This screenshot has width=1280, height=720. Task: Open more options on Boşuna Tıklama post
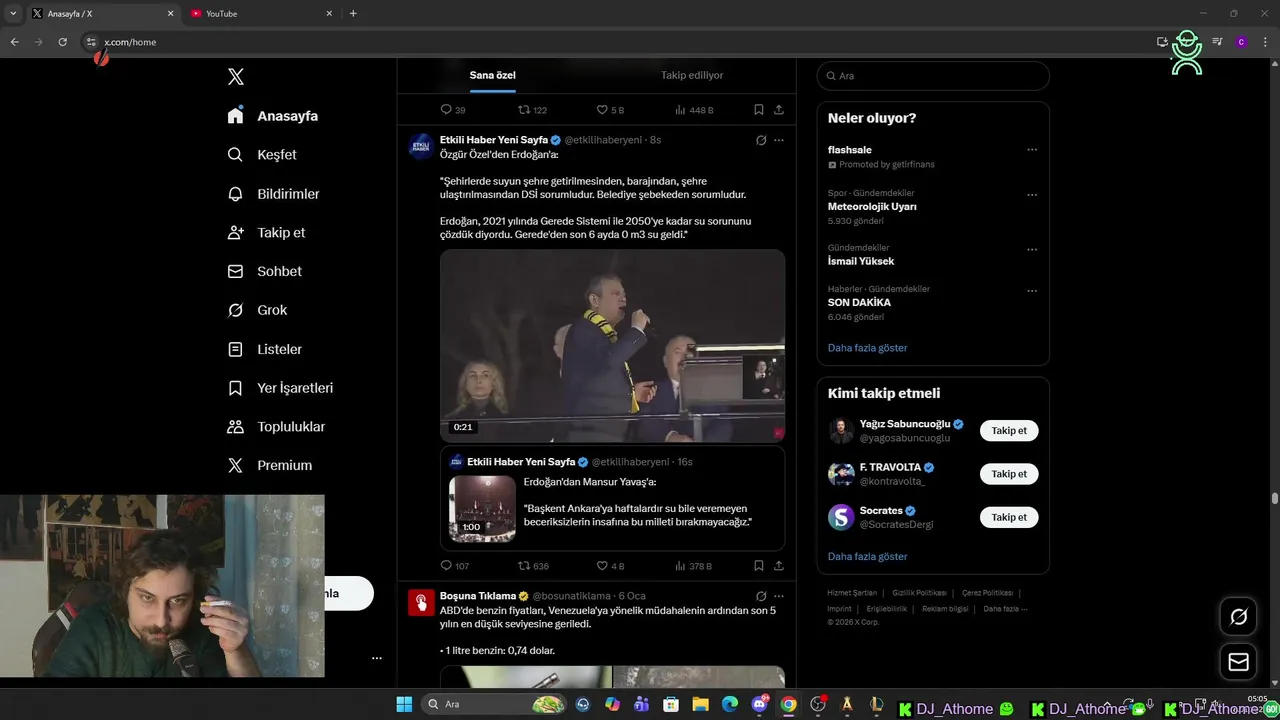coord(779,596)
